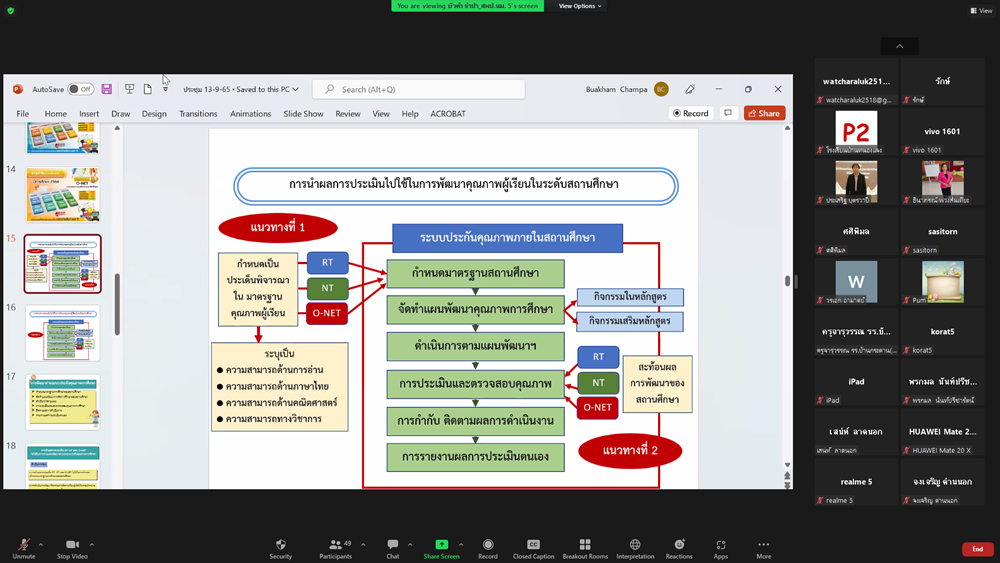
Task: Open Zoom Apps
Action: [x=721, y=548]
